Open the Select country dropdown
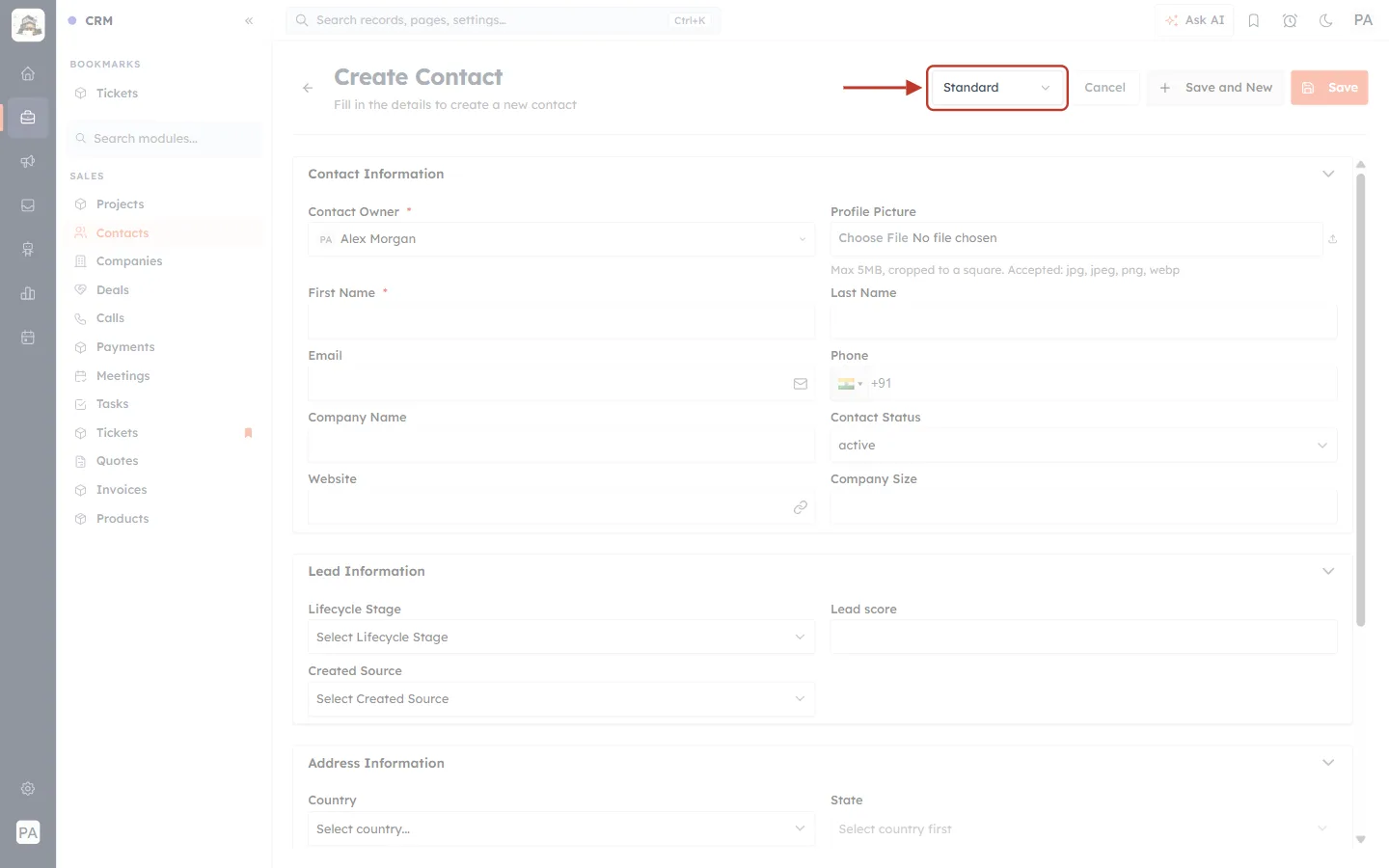This screenshot has height=868, width=1389. pos(561,829)
